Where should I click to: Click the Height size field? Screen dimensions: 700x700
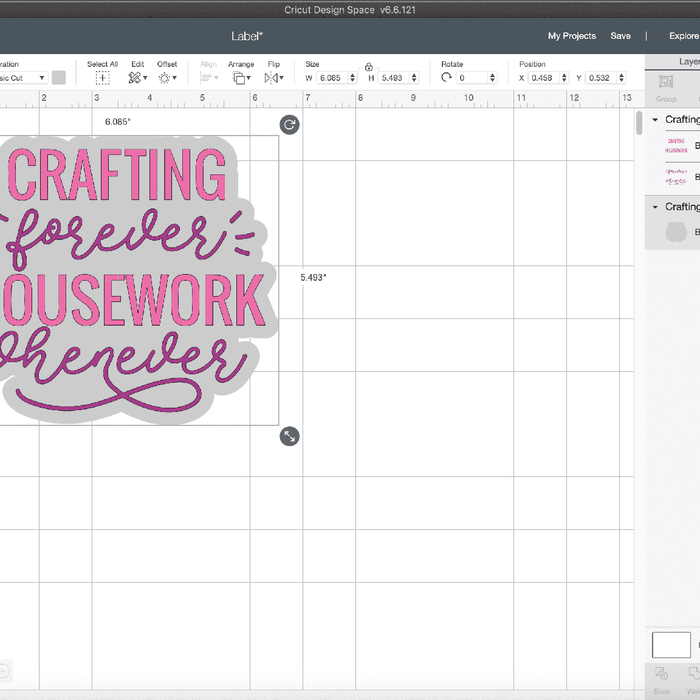coord(394,78)
